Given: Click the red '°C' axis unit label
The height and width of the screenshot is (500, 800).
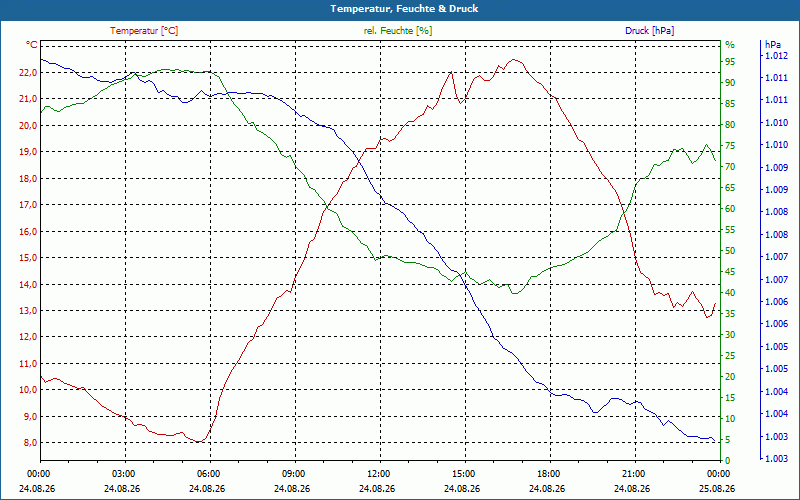Looking at the screenshot, I should point(31,45).
